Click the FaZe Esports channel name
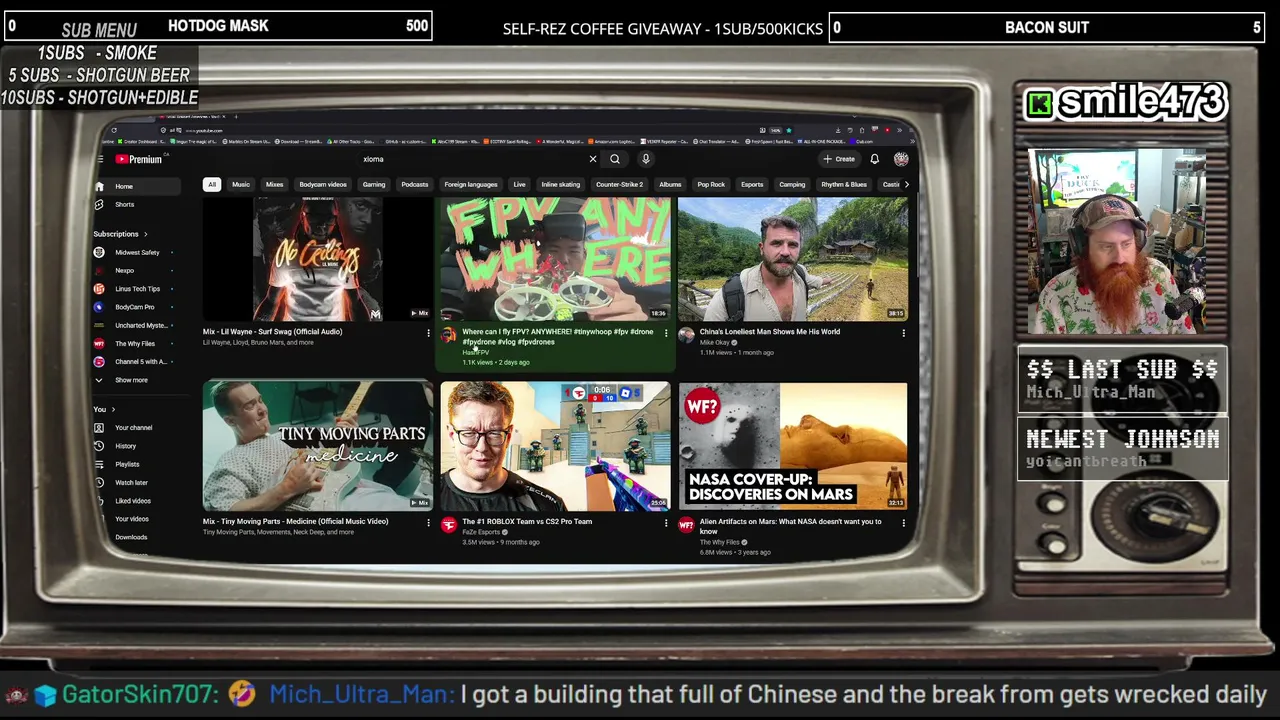Image resolution: width=1280 pixels, height=720 pixels. click(x=481, y=532)
